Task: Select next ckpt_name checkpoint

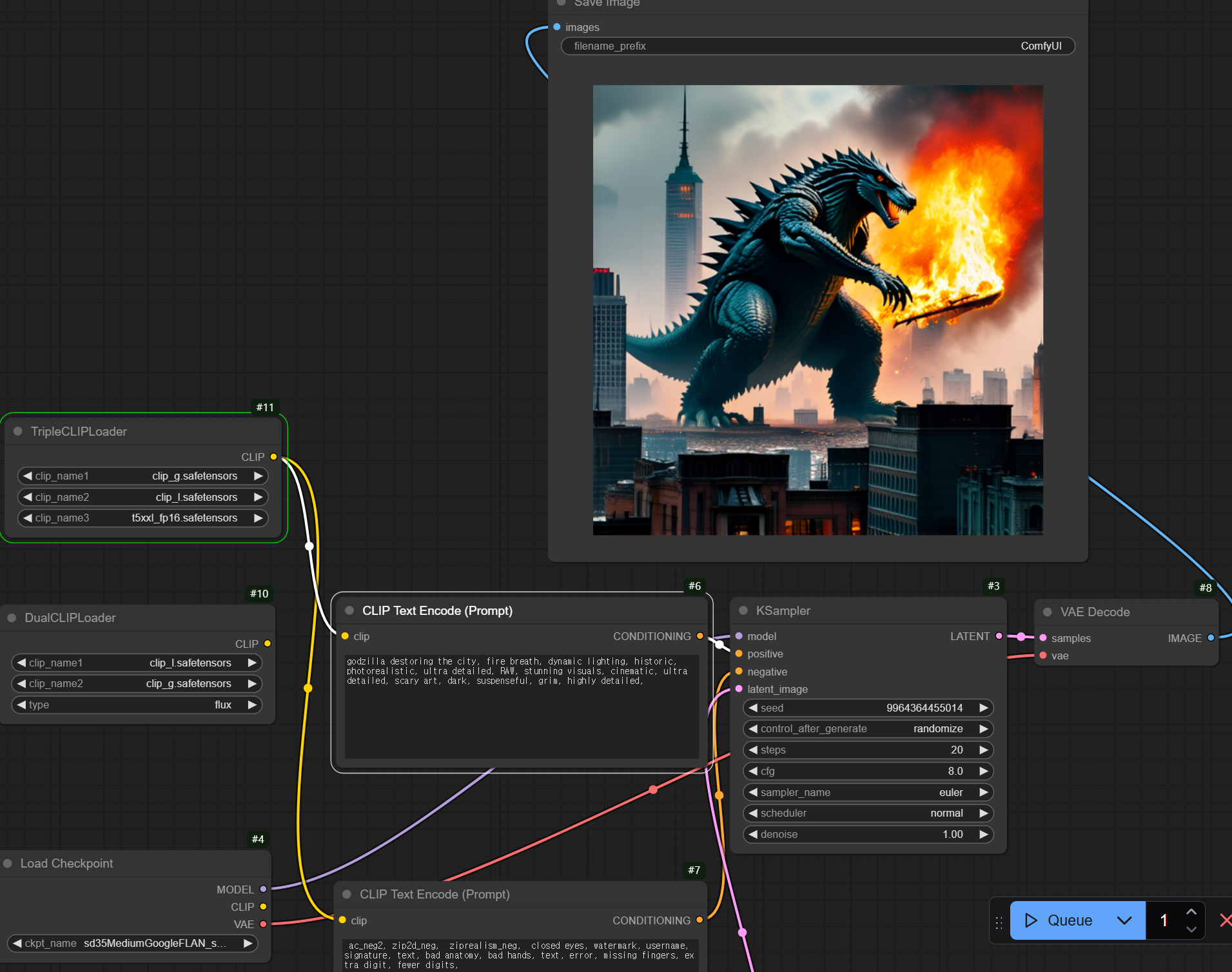Action: click(248, 943)
